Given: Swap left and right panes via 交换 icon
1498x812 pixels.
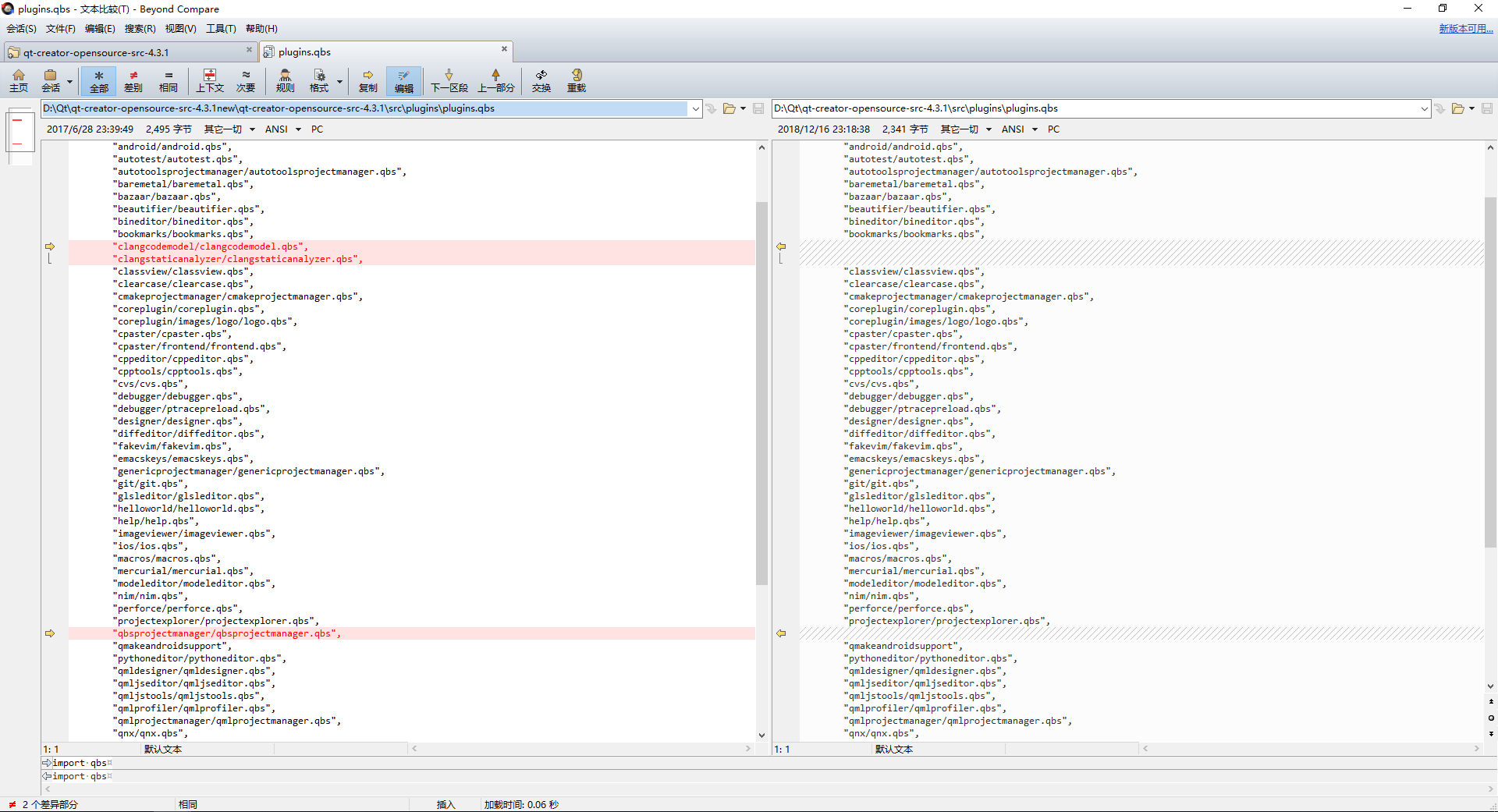Looking at the screenshot, I should (541, 80).
